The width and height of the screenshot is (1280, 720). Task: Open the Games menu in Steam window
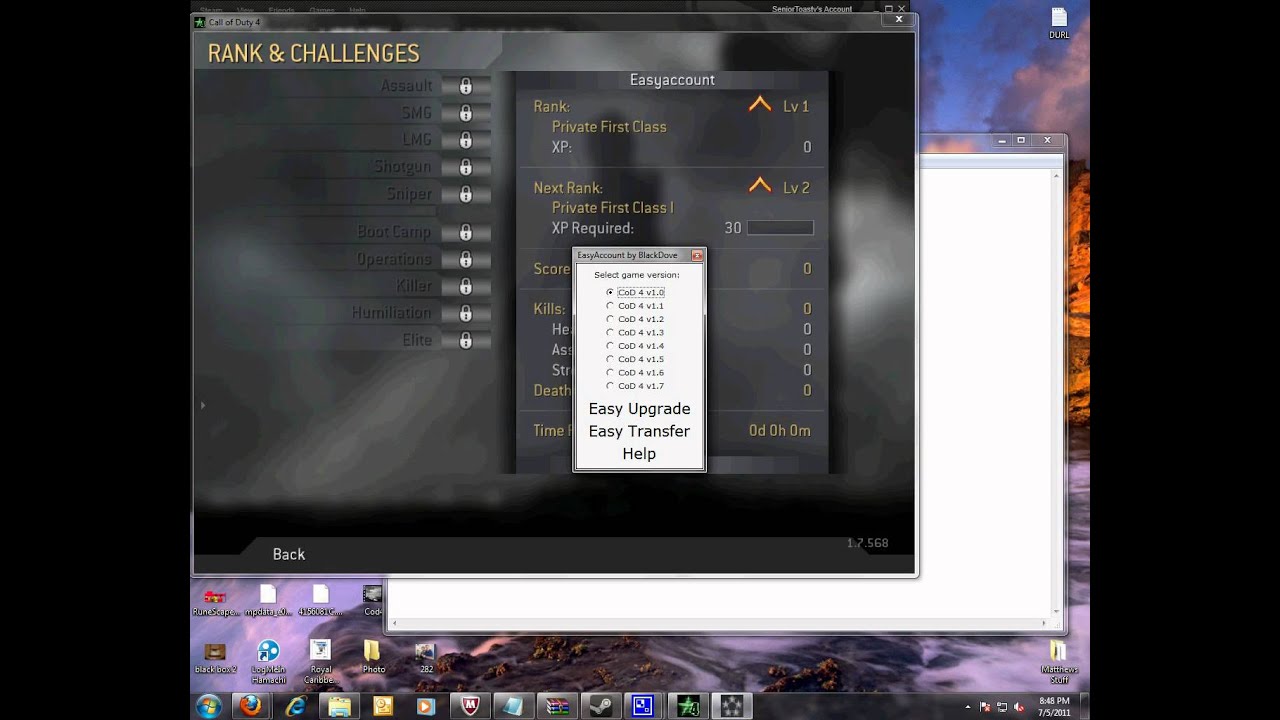322,9
